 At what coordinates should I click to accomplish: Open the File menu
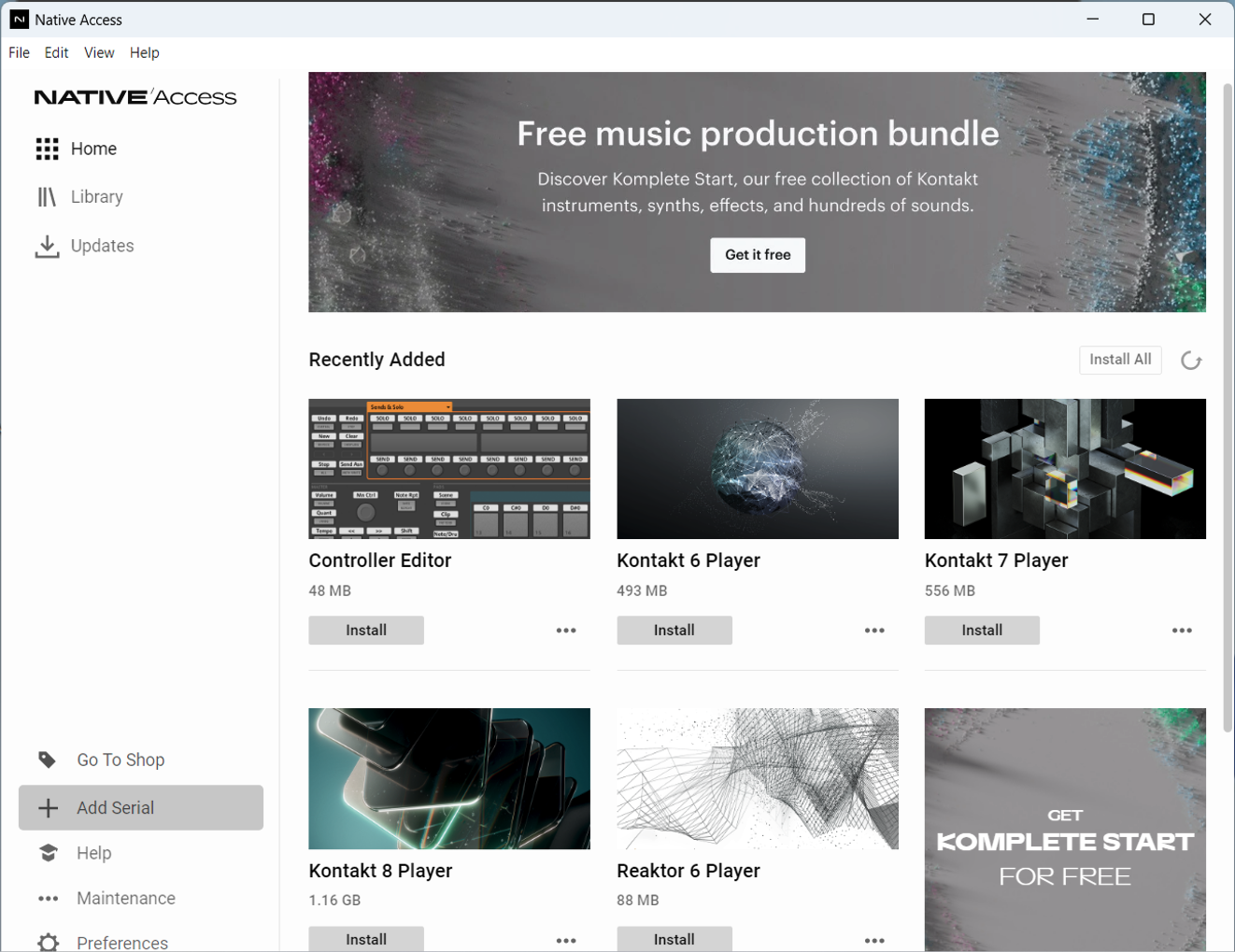point(20,52)
